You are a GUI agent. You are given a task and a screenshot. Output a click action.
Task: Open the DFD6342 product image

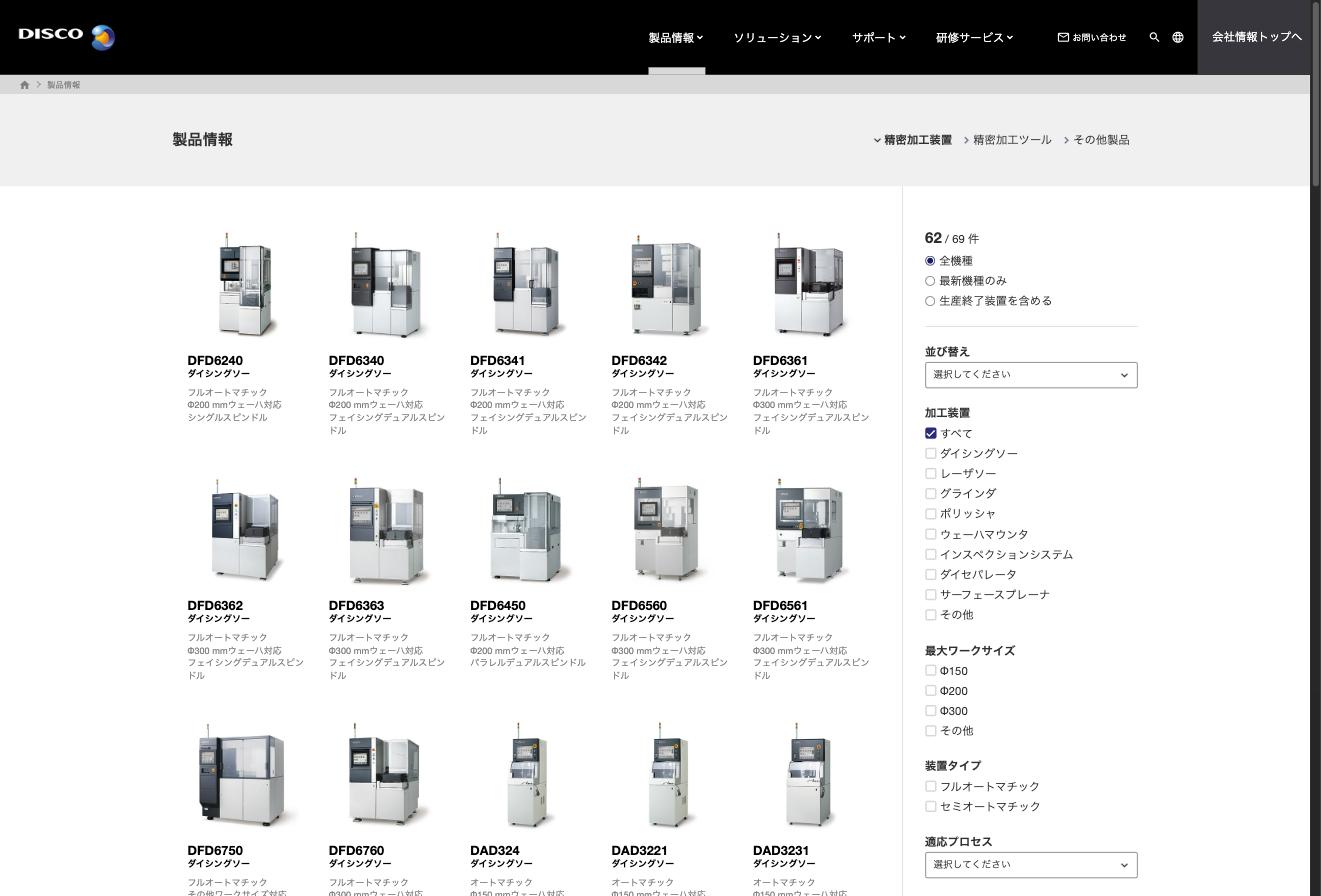[670, 285]
